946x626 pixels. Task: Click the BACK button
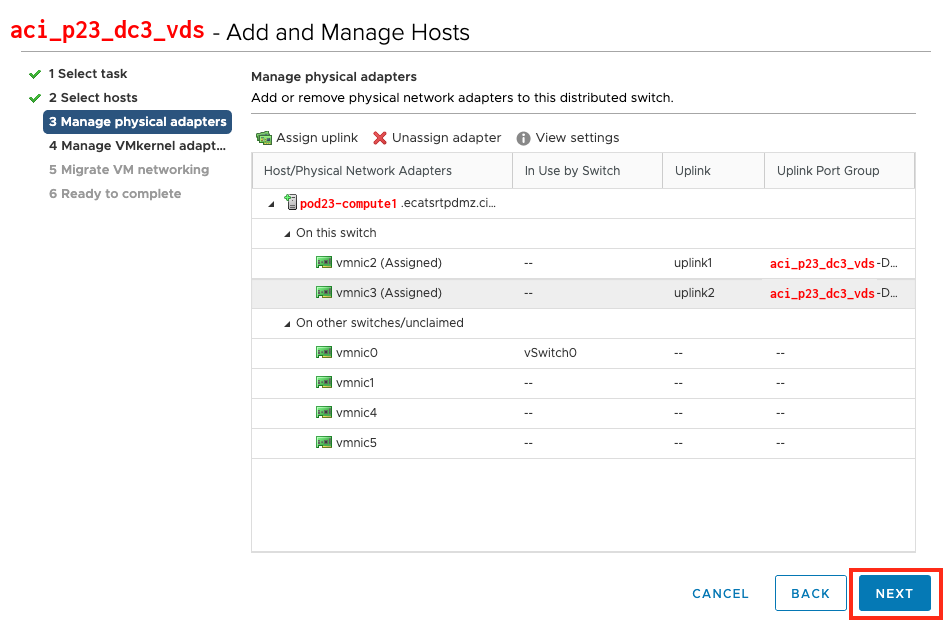pyautogui.click(x=810, y=593)
